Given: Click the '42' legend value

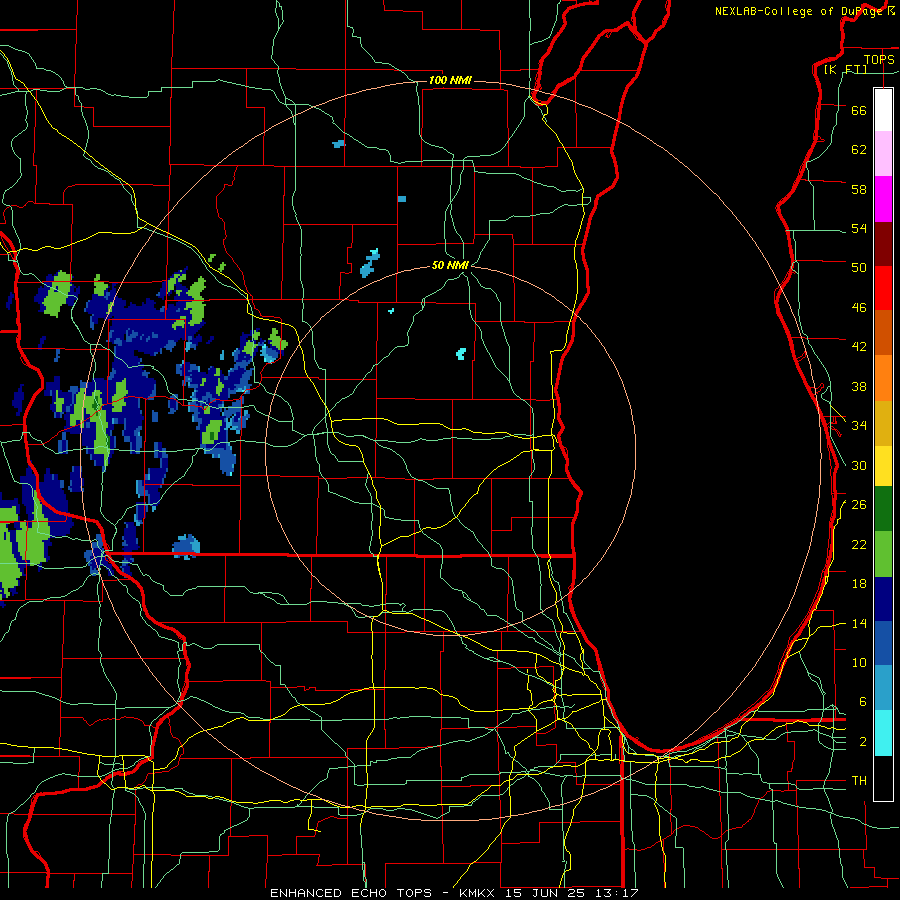Looking at the screenshot, I should [x=859, y=347].
